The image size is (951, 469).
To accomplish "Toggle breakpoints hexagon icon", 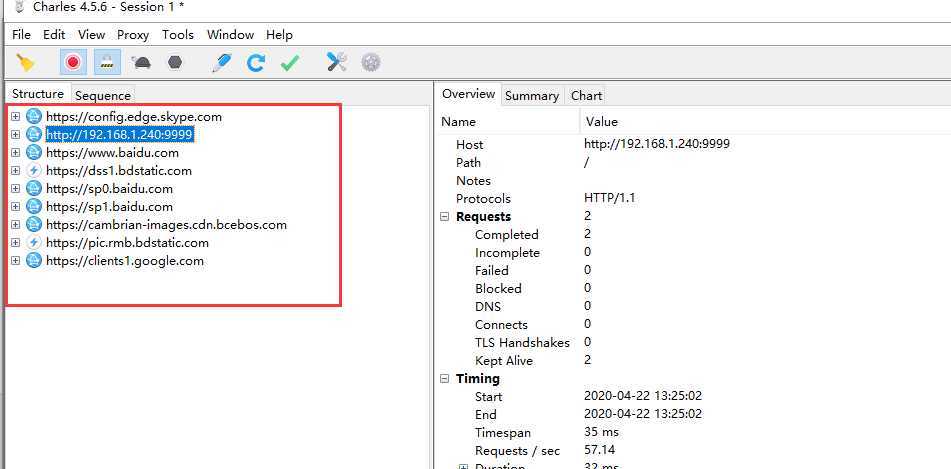I will (x=175, y=62).
